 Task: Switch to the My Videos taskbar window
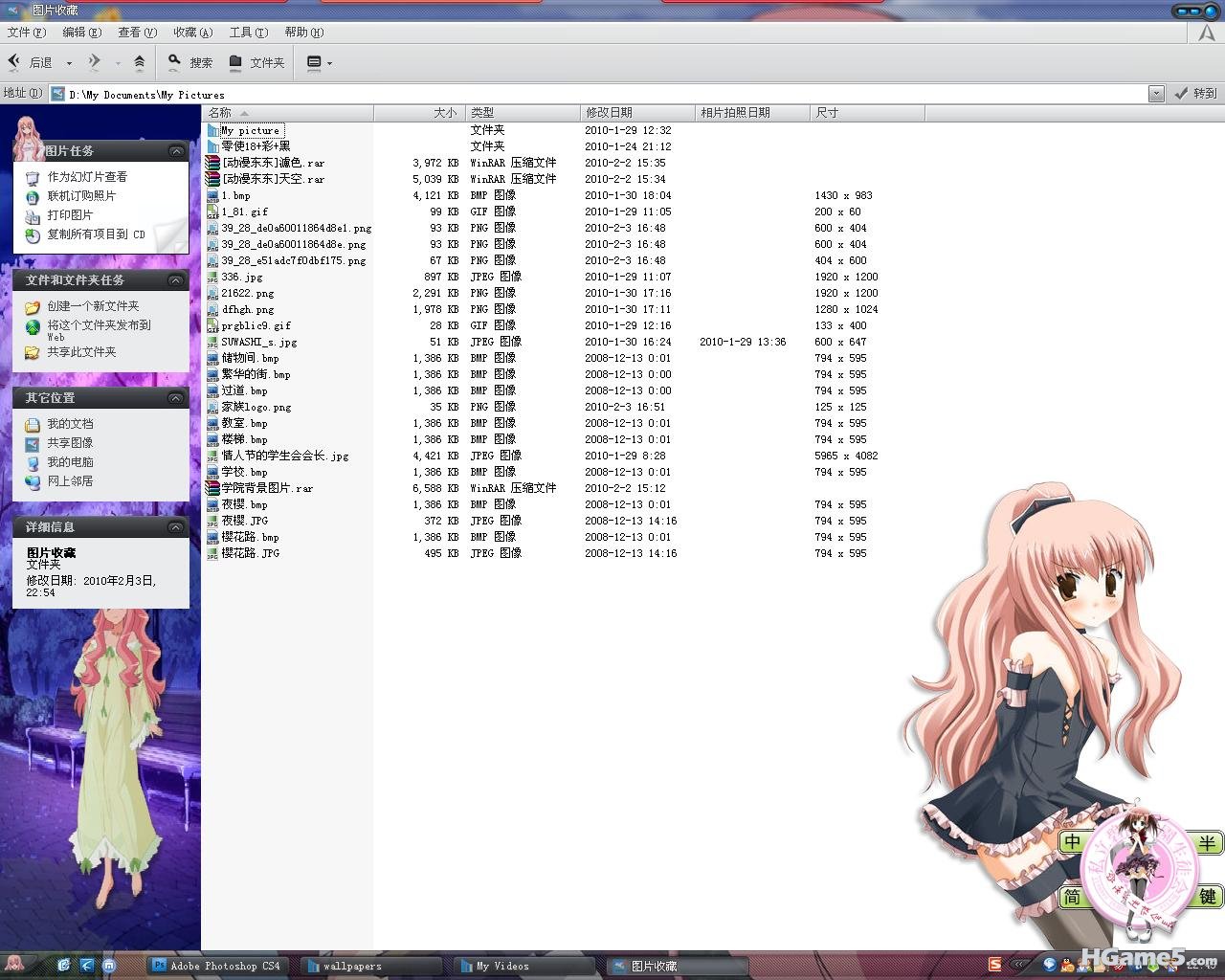(x=524, y=966)
